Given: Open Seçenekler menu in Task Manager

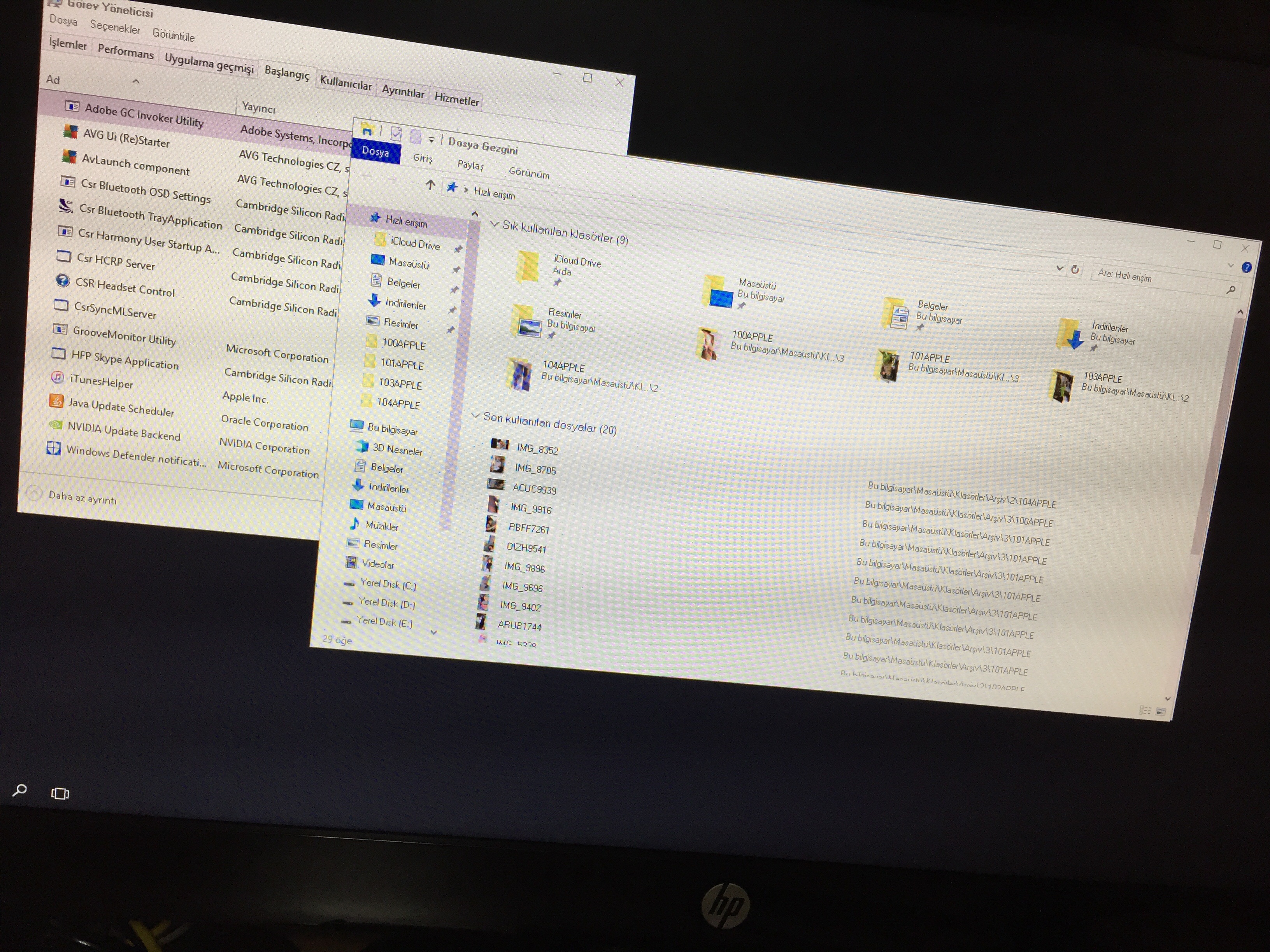Looking at the screenshot, I should 115,27.
